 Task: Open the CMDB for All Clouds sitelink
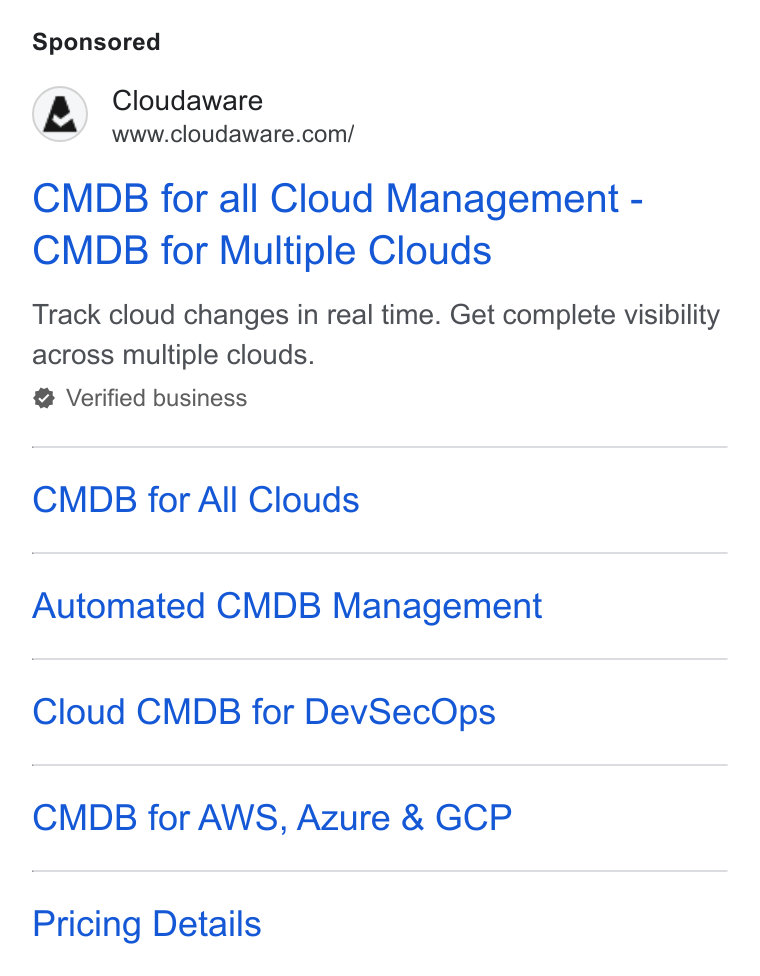196,500
